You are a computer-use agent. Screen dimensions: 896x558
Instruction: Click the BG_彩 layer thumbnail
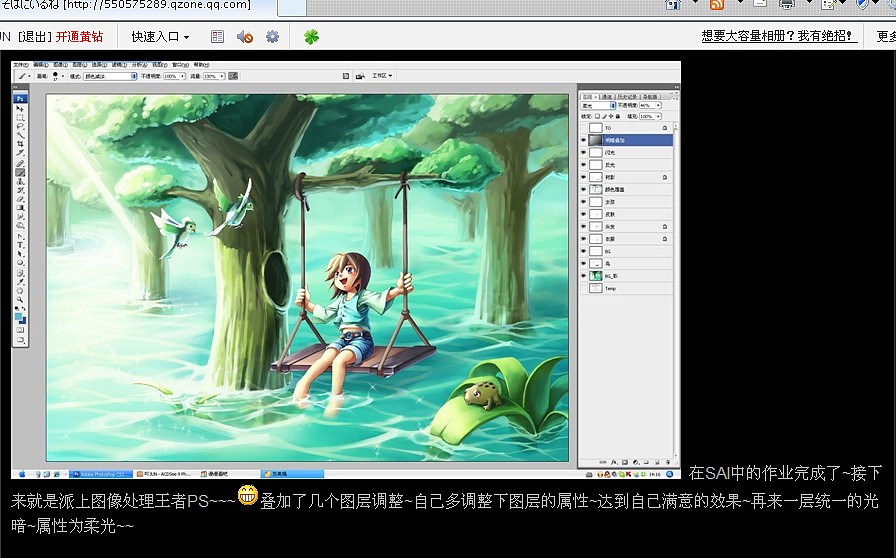[x=596, y=276]
